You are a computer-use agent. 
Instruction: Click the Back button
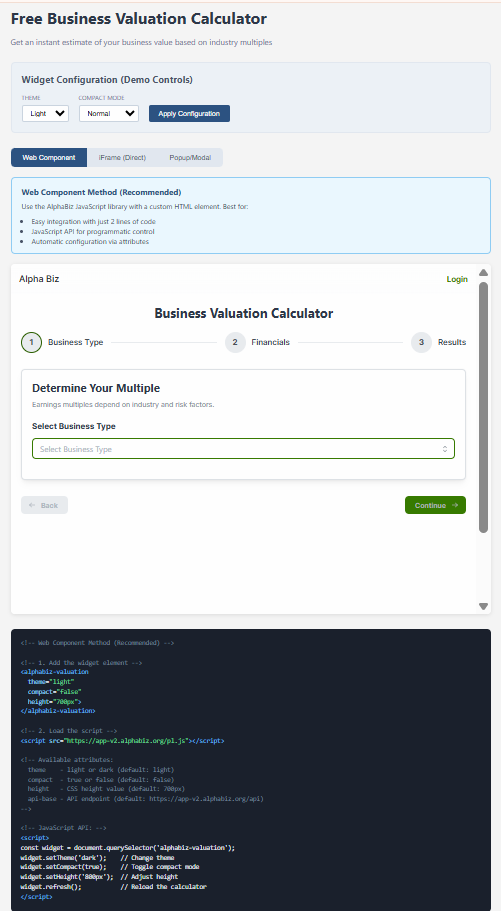[44, 505]
